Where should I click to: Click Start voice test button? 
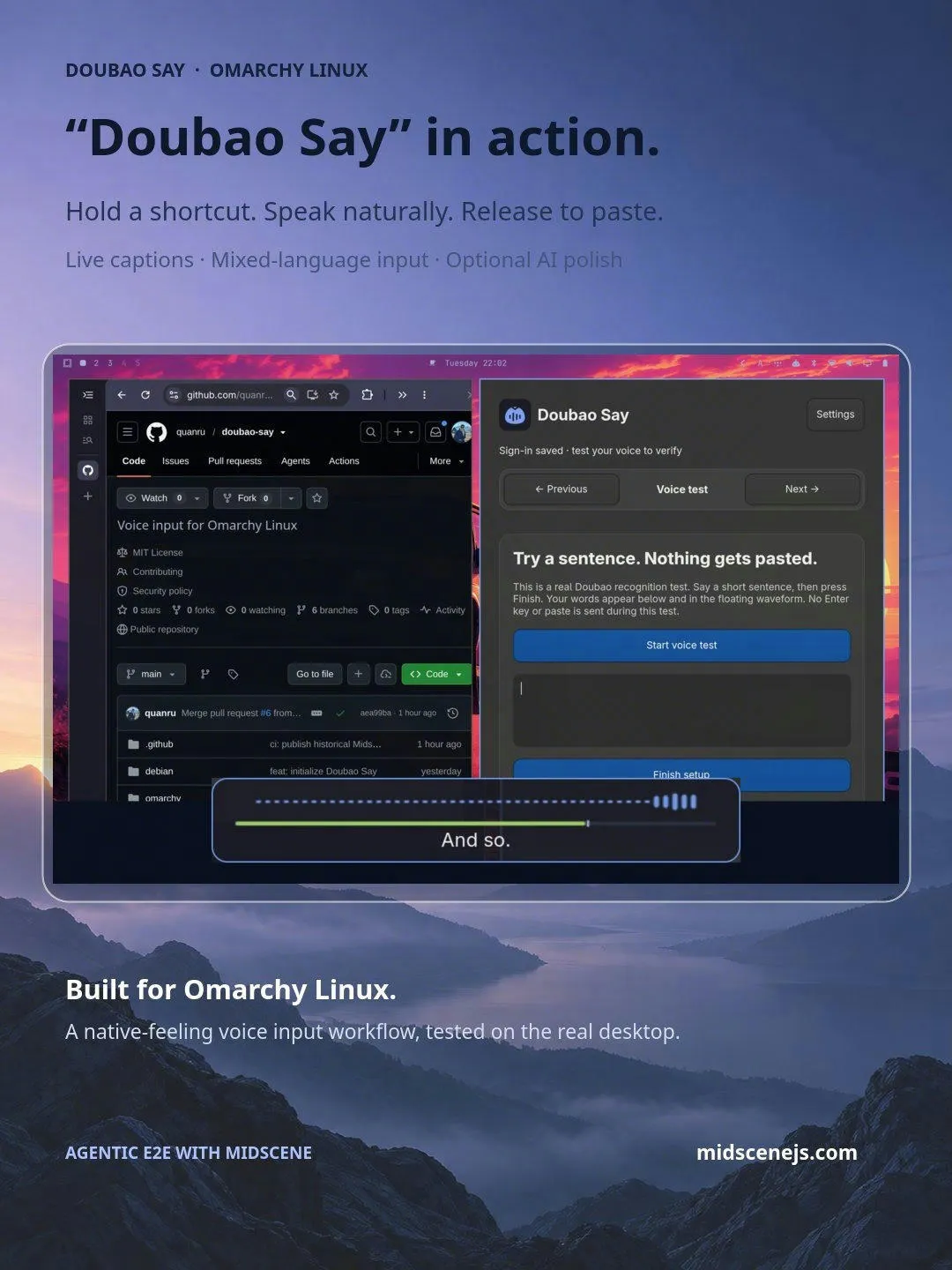point(681,646)
